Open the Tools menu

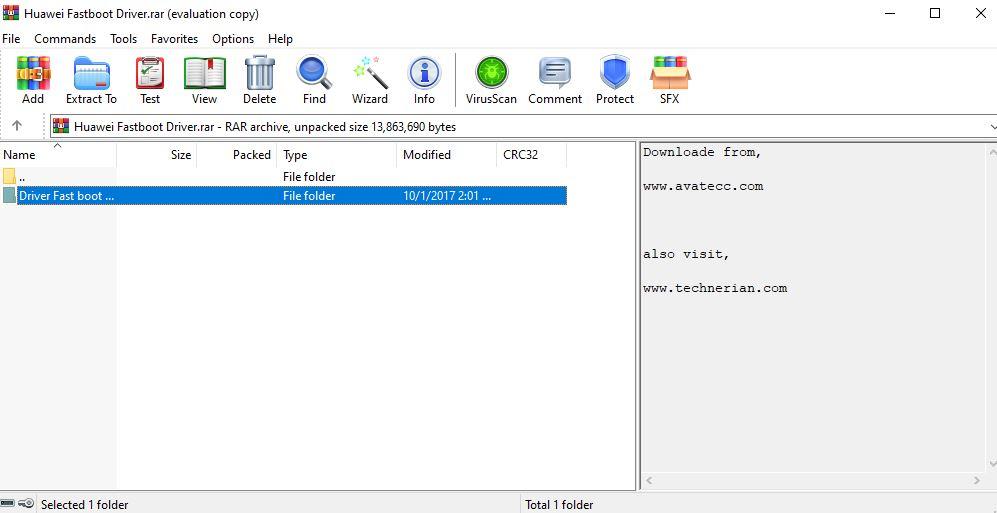123,39
